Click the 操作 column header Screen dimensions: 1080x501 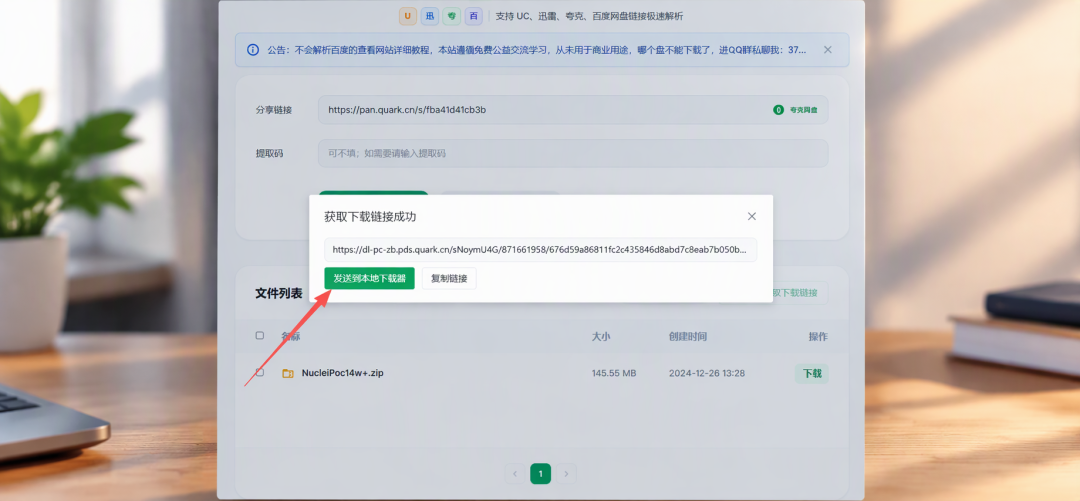[x=818, y=336]
